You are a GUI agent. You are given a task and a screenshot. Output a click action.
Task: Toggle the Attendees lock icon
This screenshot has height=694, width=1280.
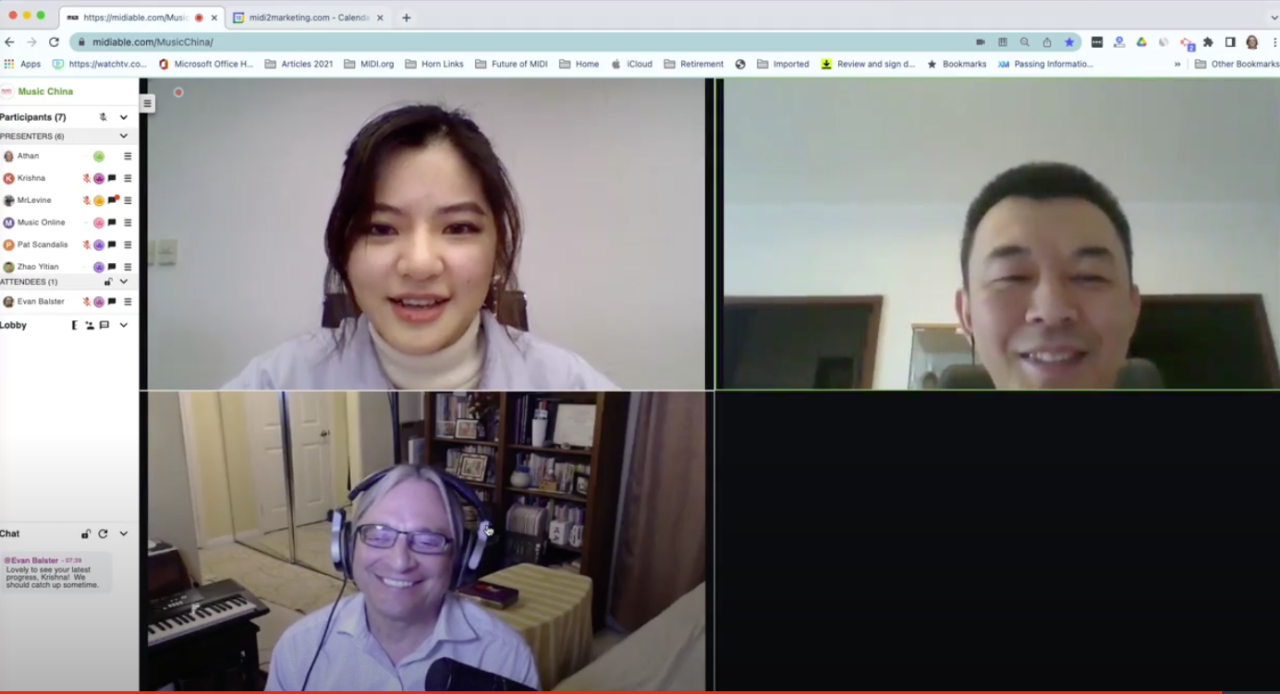108,282
